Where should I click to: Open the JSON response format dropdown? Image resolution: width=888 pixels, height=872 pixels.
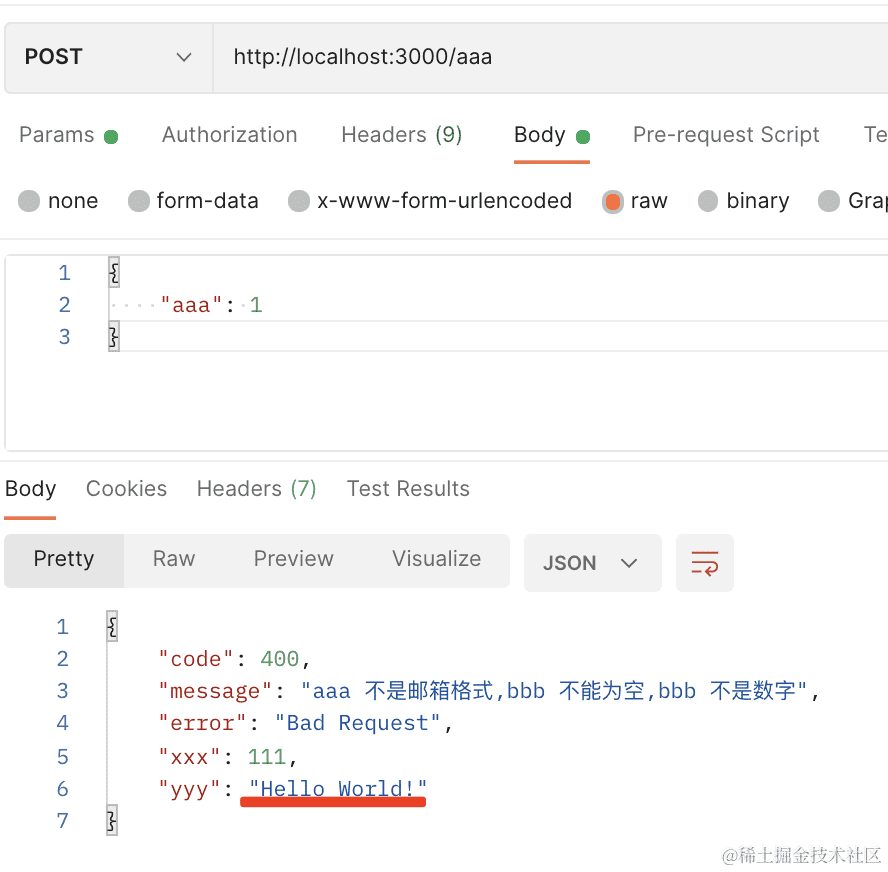[591, 563]
